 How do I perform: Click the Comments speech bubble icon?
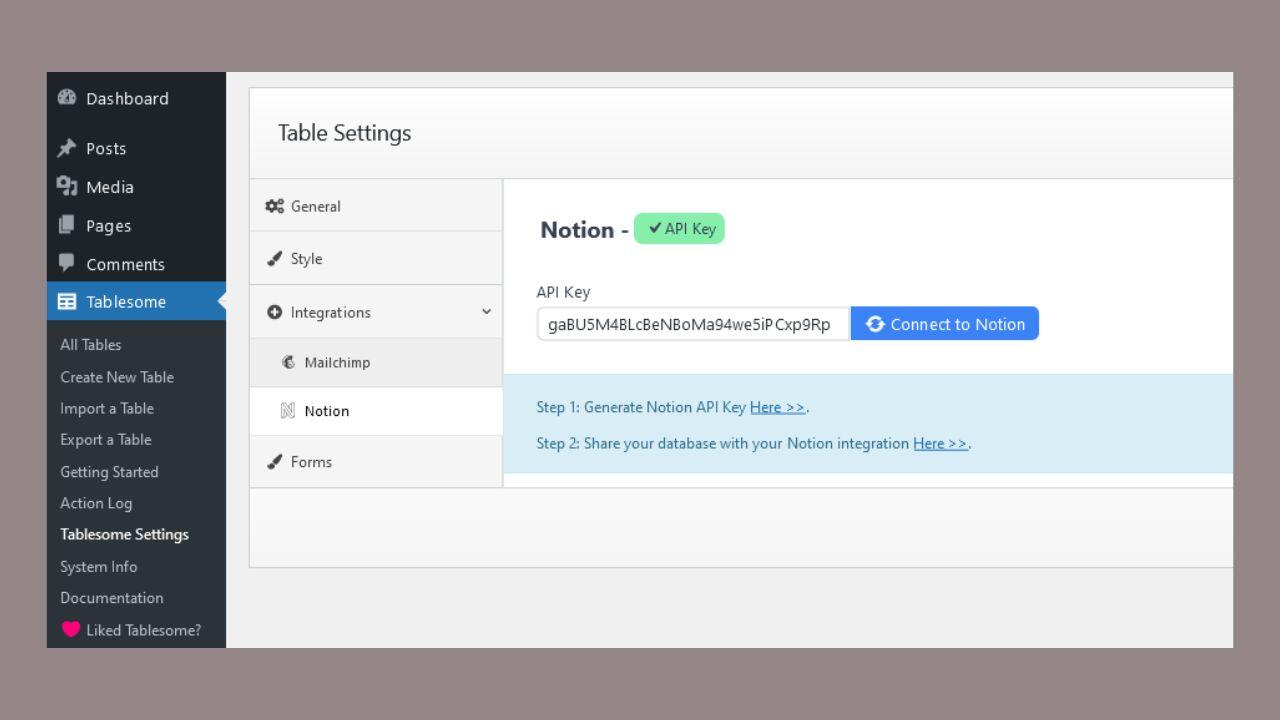click(67, 264)
